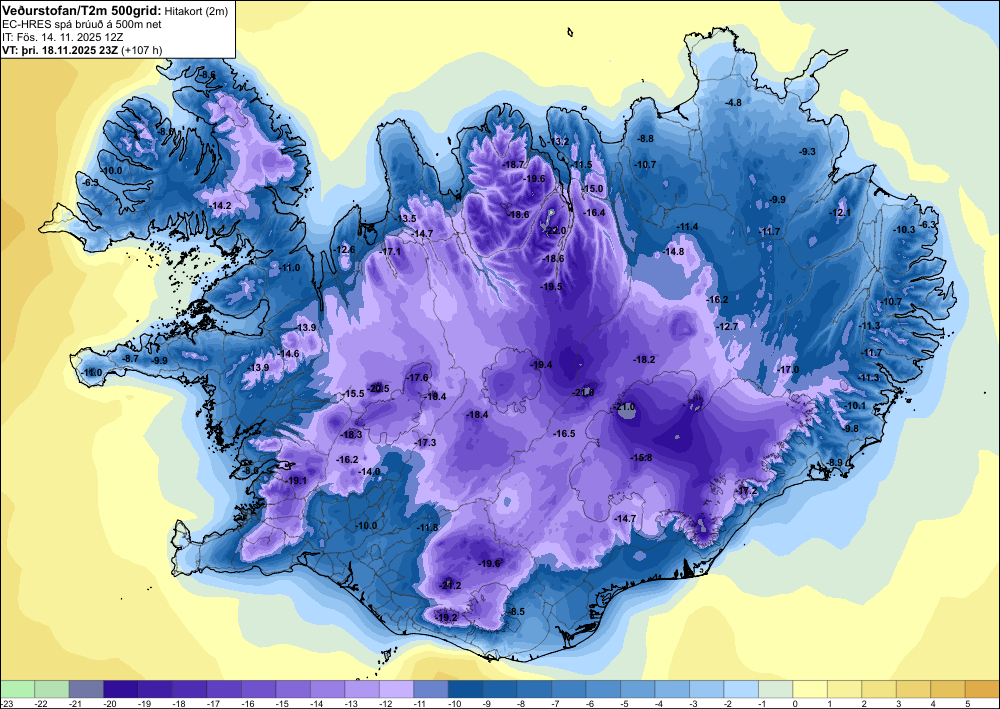This screenshot has height=709, width=1000.
Task: Click the -14.0 temperature label
Action: coord(370,471)
